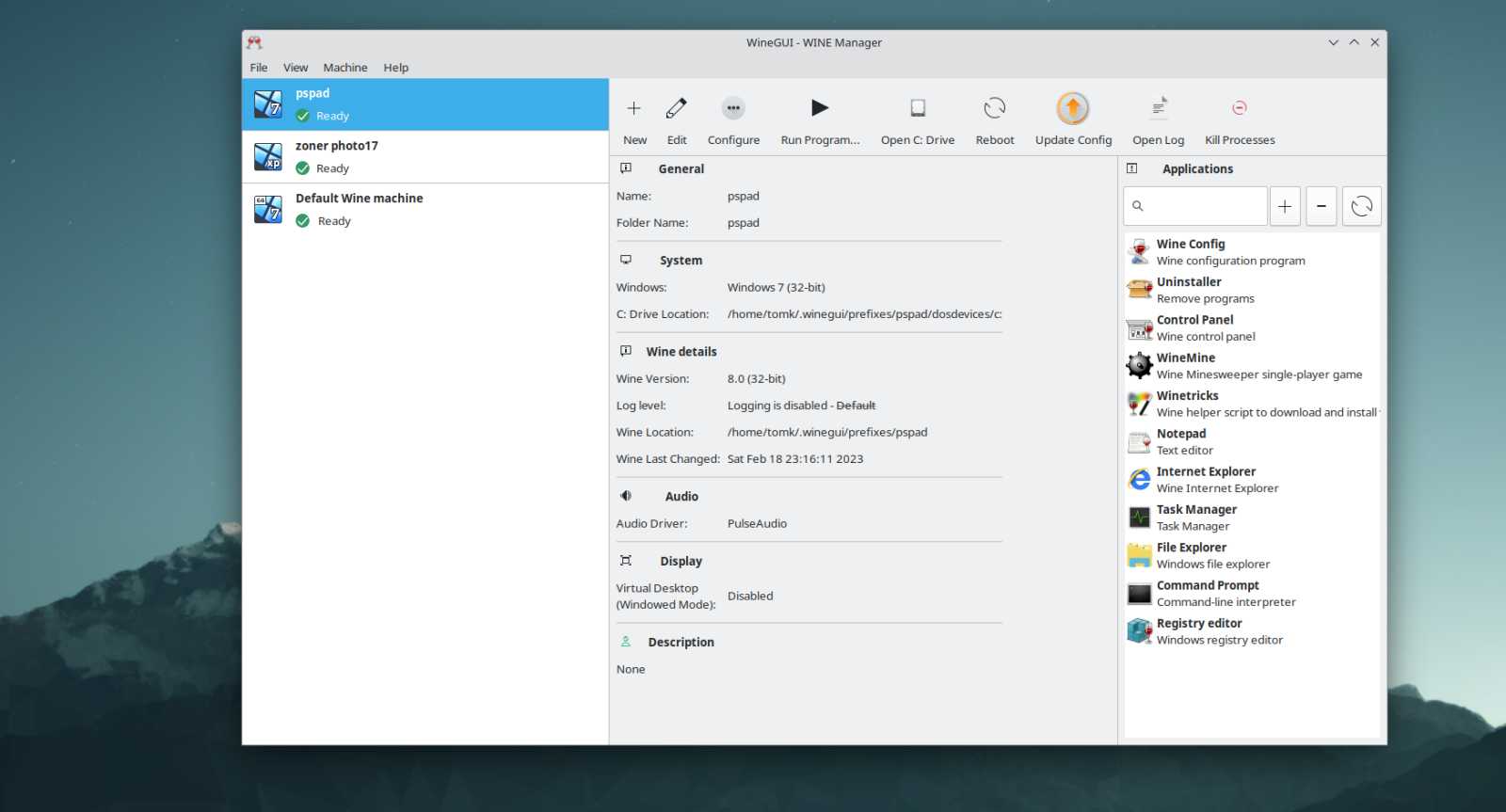Open the Task Manager application
Screen dimensions: 1506x812
pyautogui.click(x=1252, y=517)
